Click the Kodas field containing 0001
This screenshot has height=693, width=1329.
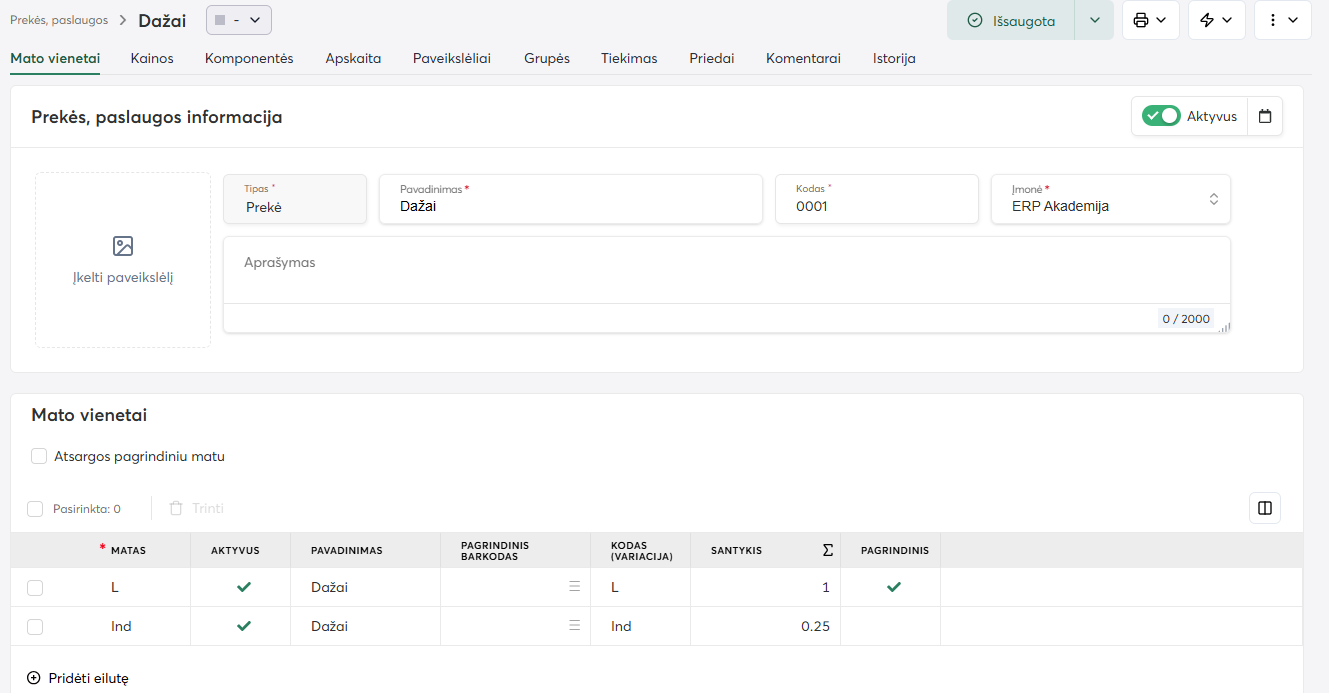(x=877, y=199)
